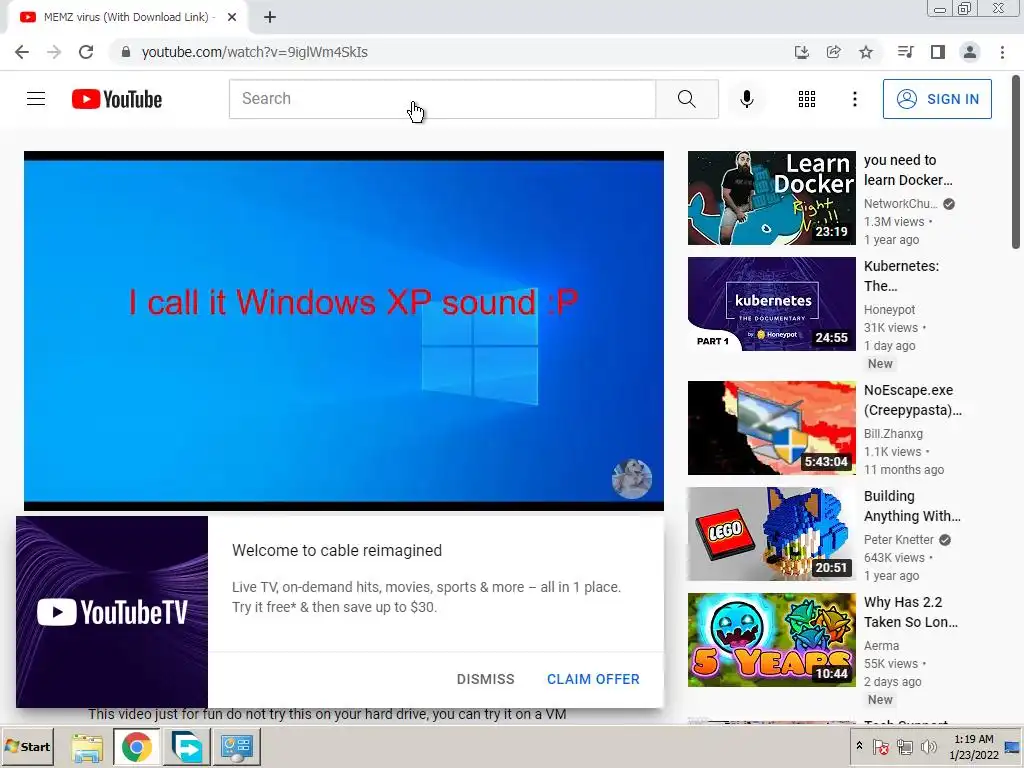1024x768 pixels.
Task: Focus the YouTube search field
Action: pyautogui.click(x=442, y=99)
